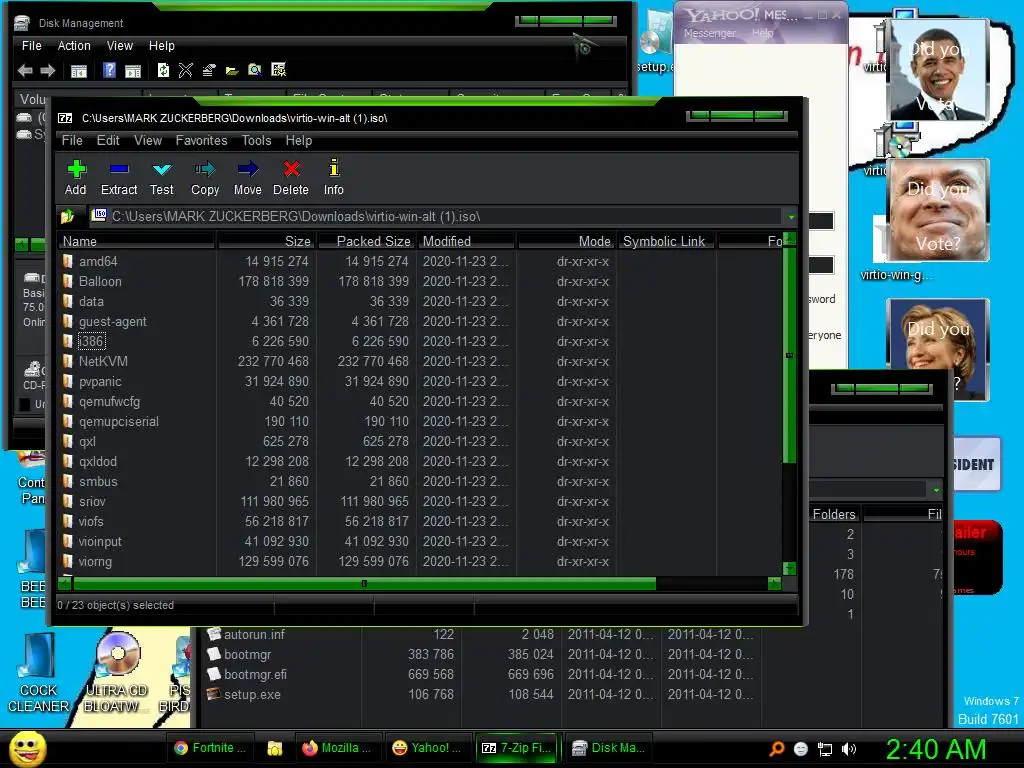Viewport: 1024px width, 768px height.
Task: Click the Add button in 7-Zip toolbar
Action: 76,177
